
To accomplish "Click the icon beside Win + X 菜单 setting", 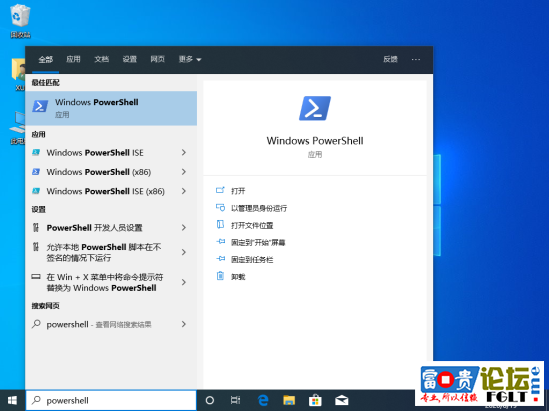I will point(36,277).
